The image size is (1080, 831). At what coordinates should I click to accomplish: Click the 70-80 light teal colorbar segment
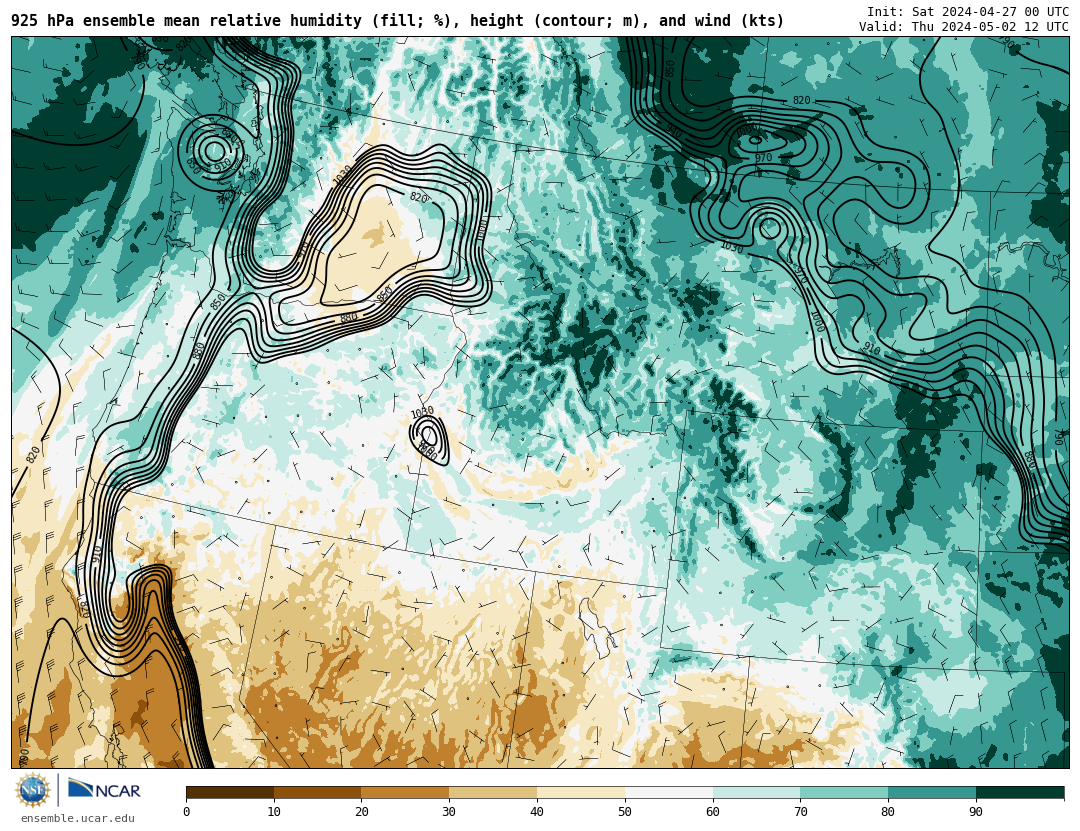pos(844,793)
